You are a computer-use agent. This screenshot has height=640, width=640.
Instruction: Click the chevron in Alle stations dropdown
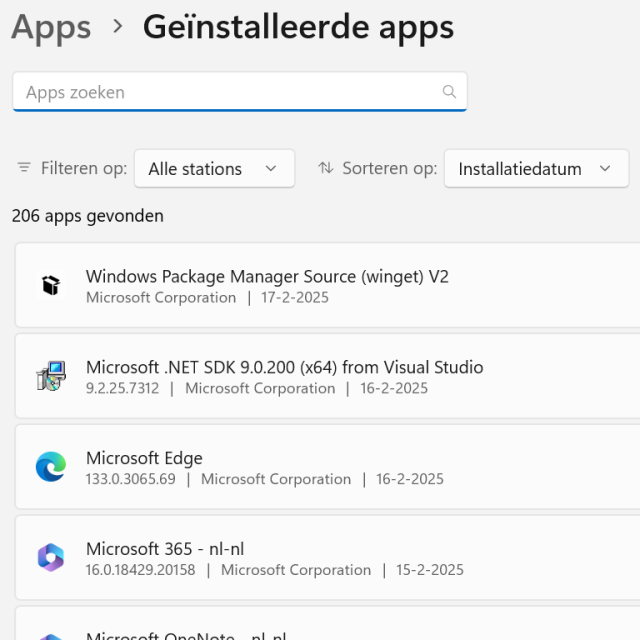[x=271, y=169]
